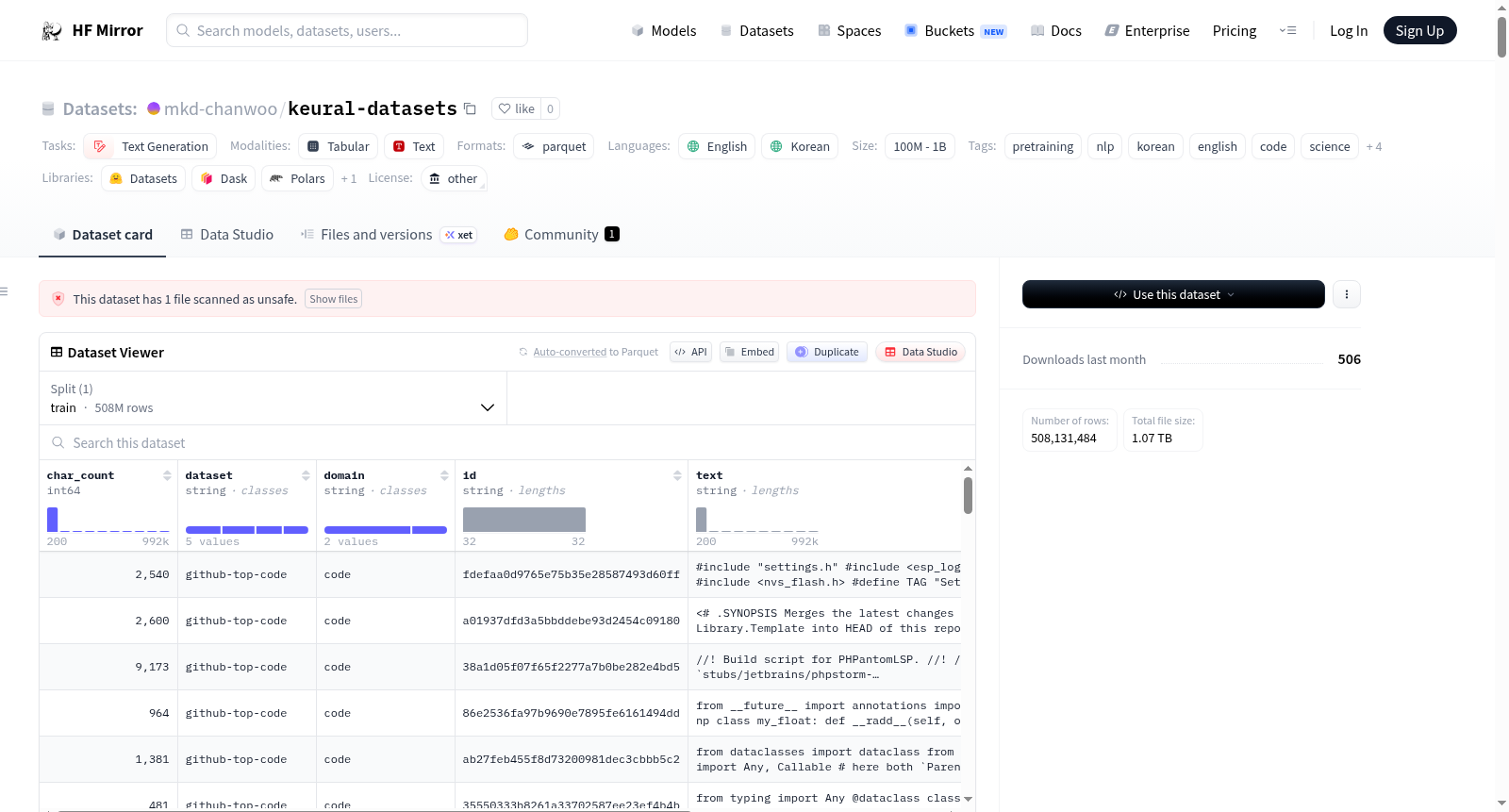Open Datasets in the top navigation
Image resolution: width=1509 pixels, height=812 pixels.
[x=756, y=30]
